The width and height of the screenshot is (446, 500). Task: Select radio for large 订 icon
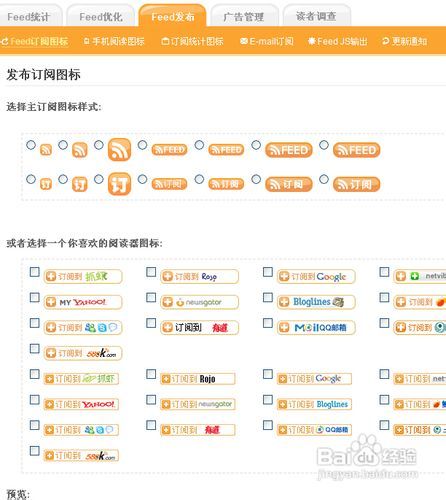[x=99, y=179]
